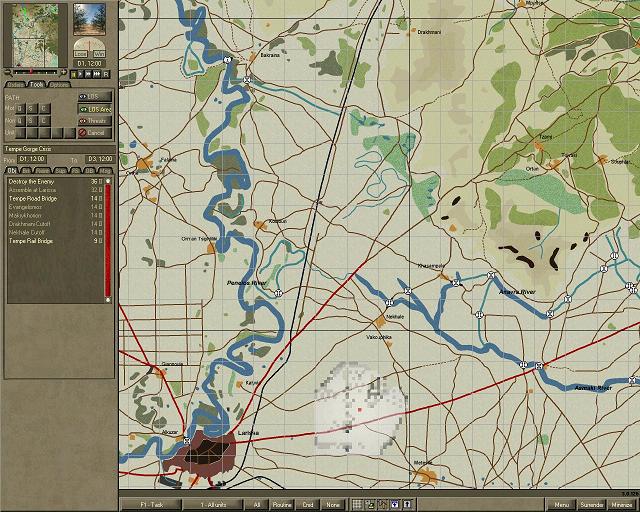
Task: Click the F1 - Task filter button
Action: click(x=151, y=505)
